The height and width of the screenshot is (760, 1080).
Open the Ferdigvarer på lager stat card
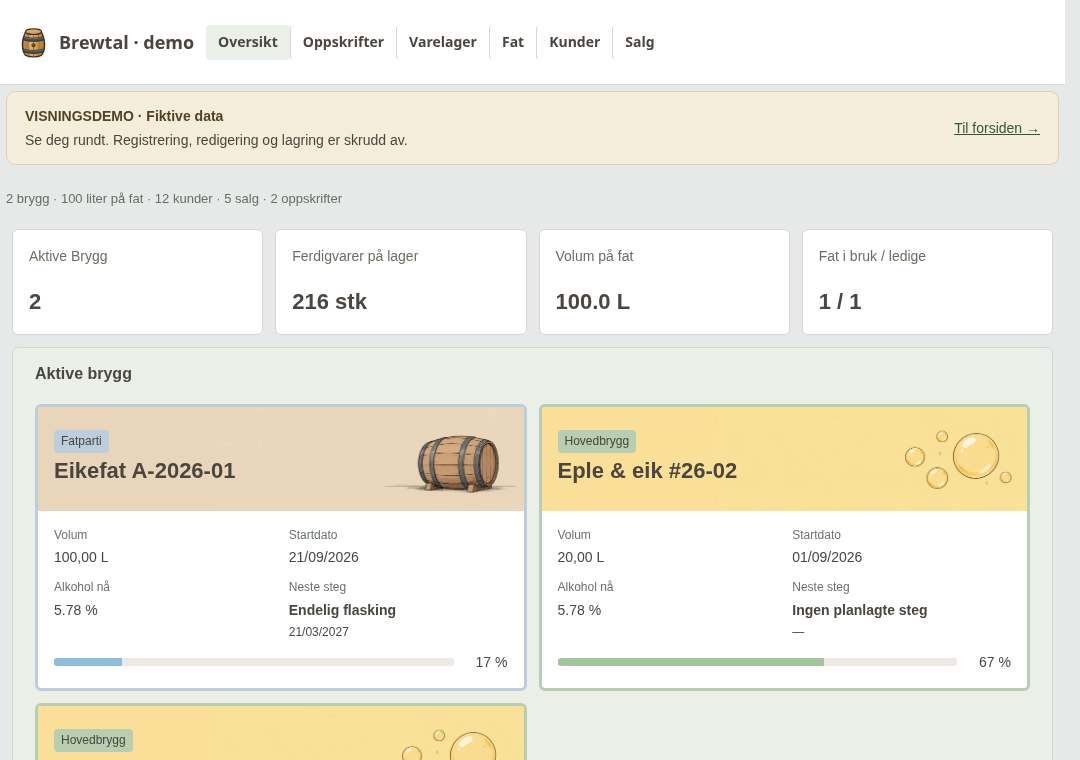pos(401,282)
